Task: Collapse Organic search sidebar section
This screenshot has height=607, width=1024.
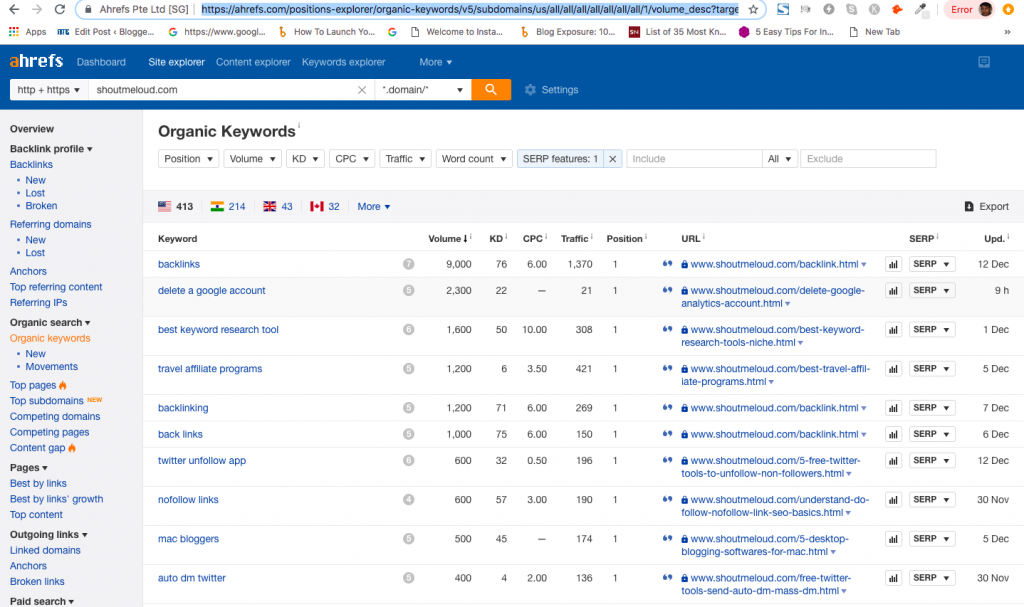Action: (x=50, y=322)
